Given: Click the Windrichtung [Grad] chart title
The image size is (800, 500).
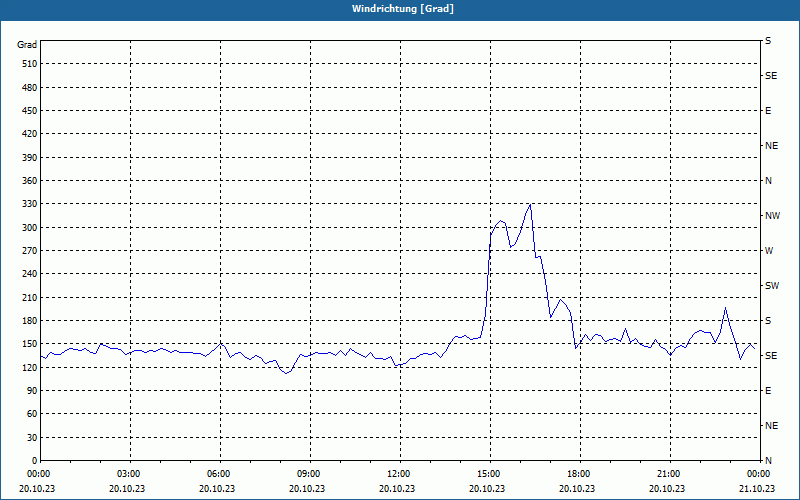Looking at the screenshot, I should [403, 9].
